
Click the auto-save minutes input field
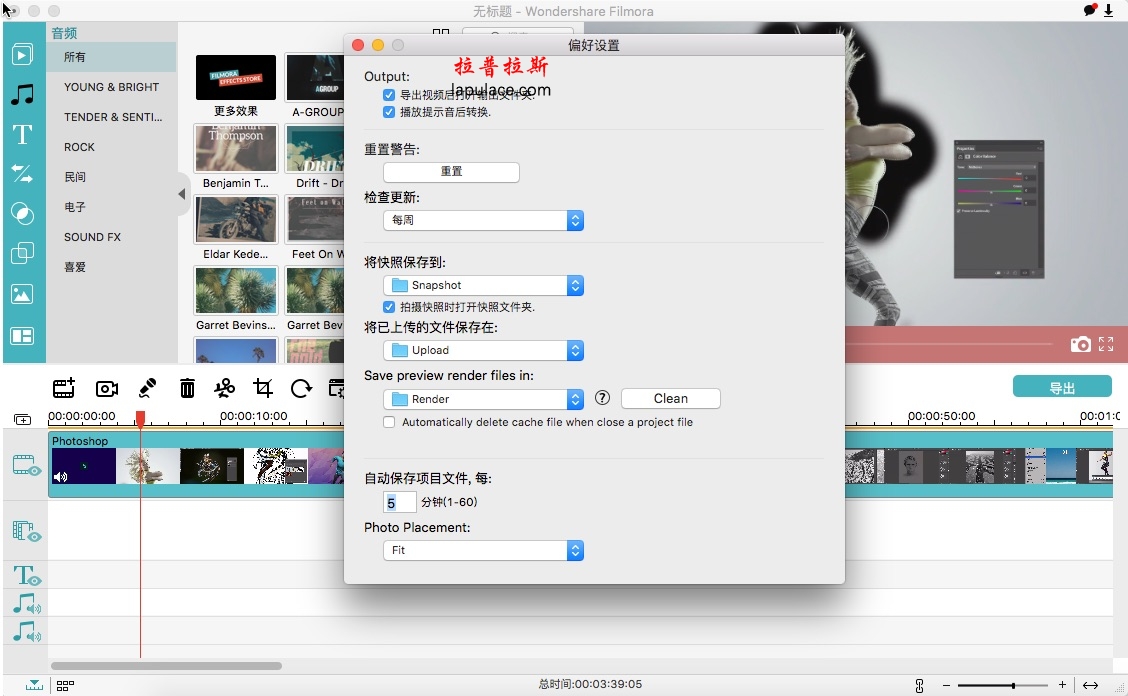pyautogui.click(x=400, y=502)
